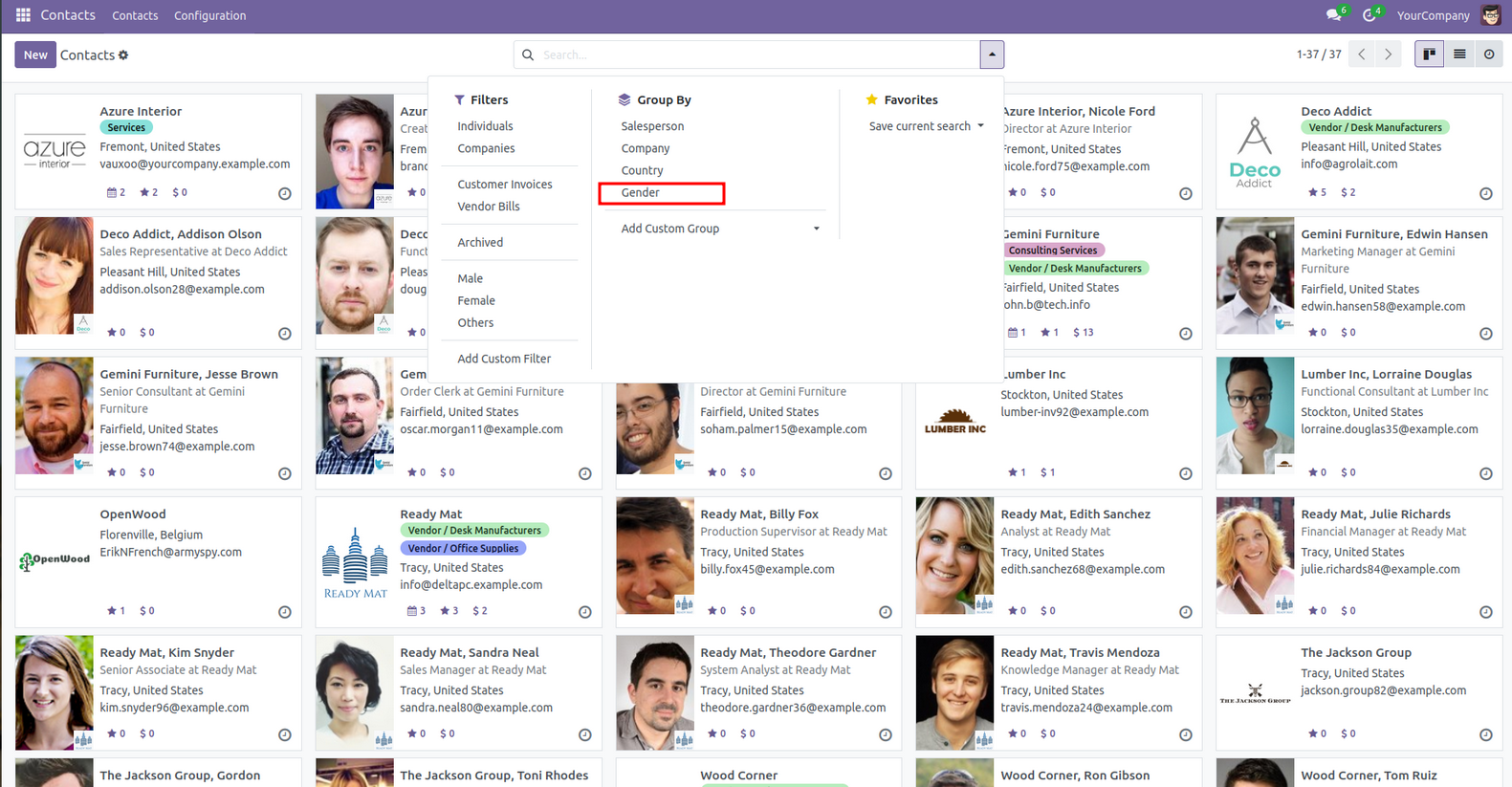Open activity clock on Kim Snyder card
The image size is (1512, 787).
(285, 734)
